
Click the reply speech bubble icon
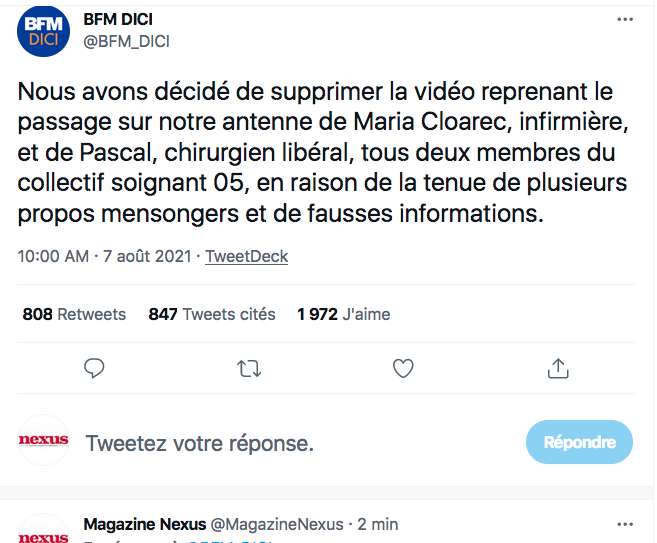pyautogui.click(x=94, y=368)
